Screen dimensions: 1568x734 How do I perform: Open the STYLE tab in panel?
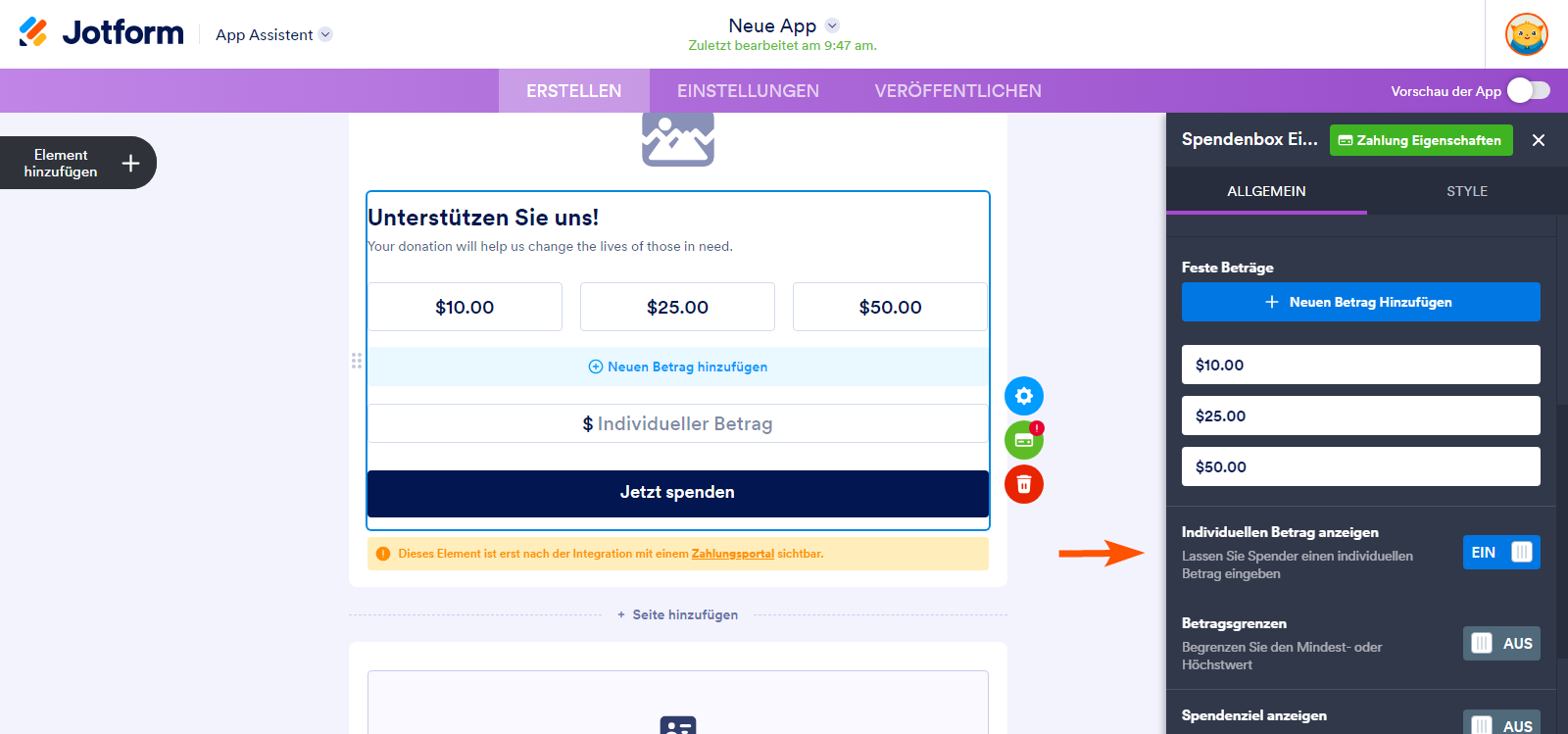(1466, 191)
